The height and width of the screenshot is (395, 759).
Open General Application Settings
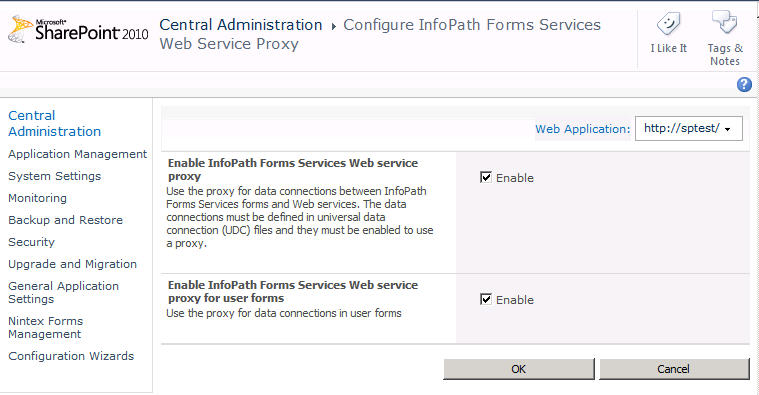coord(63,292)
